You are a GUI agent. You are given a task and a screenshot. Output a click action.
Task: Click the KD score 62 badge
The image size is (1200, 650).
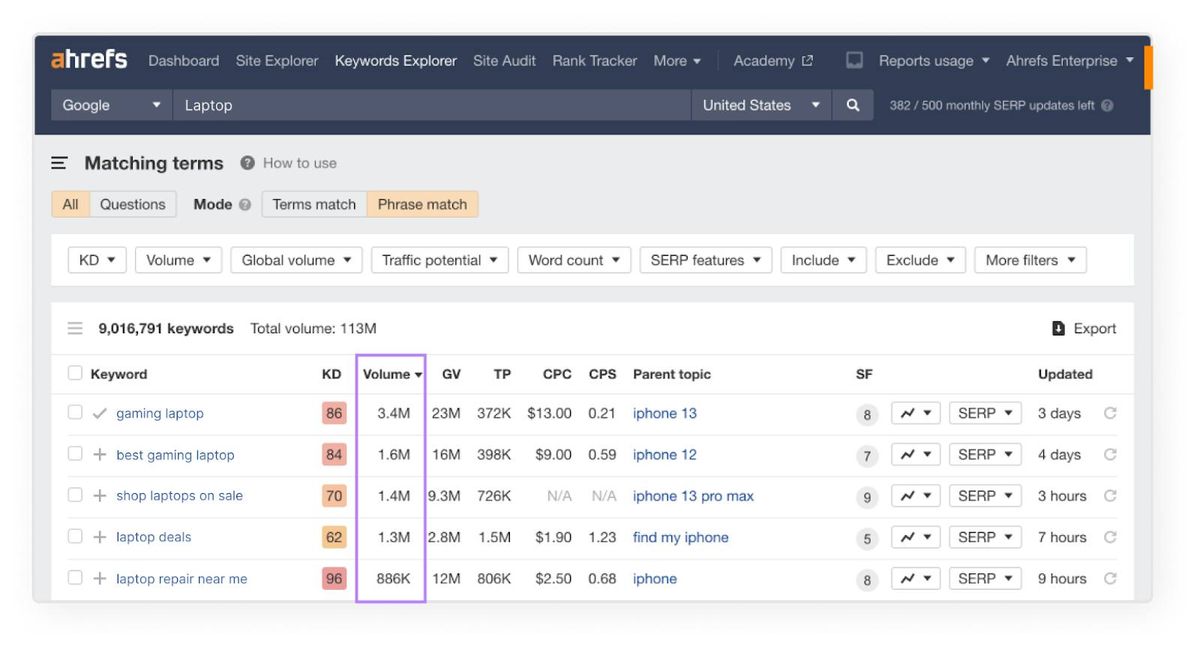click(x=334, y=537)
